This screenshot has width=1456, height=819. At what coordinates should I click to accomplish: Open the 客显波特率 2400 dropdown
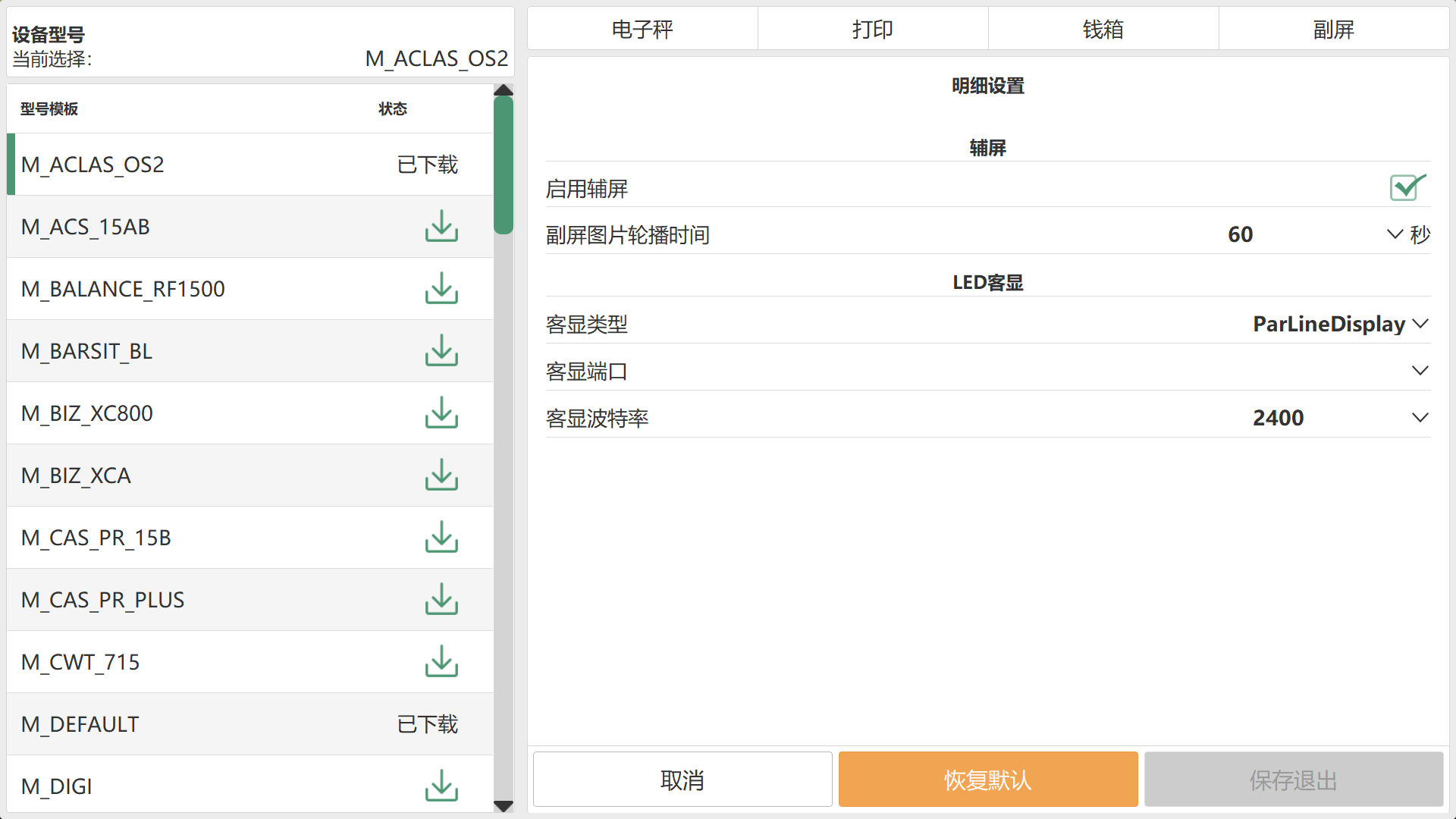(1420, 418)
